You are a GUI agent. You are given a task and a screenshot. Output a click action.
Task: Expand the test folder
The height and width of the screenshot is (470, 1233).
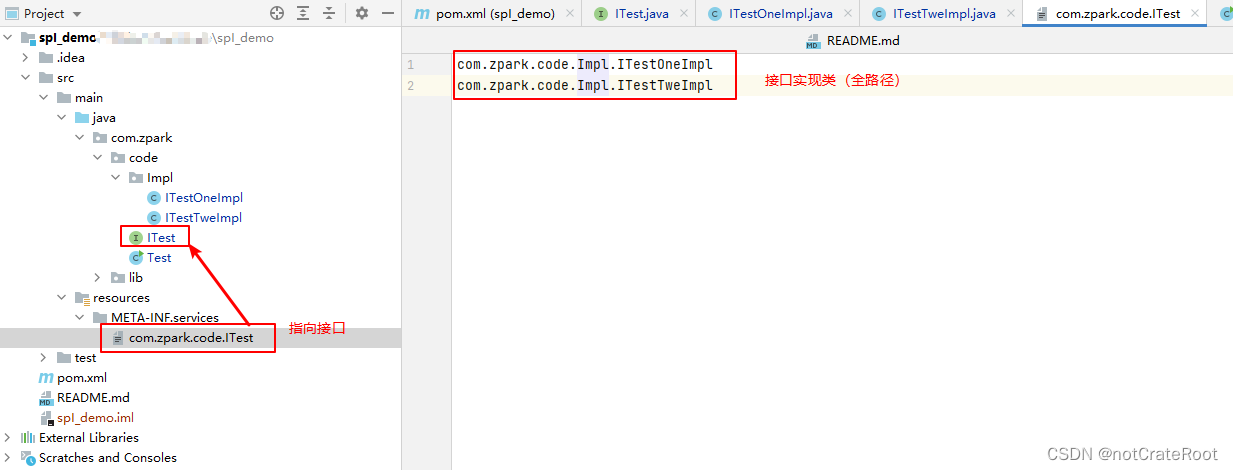(x=45, y=357)
